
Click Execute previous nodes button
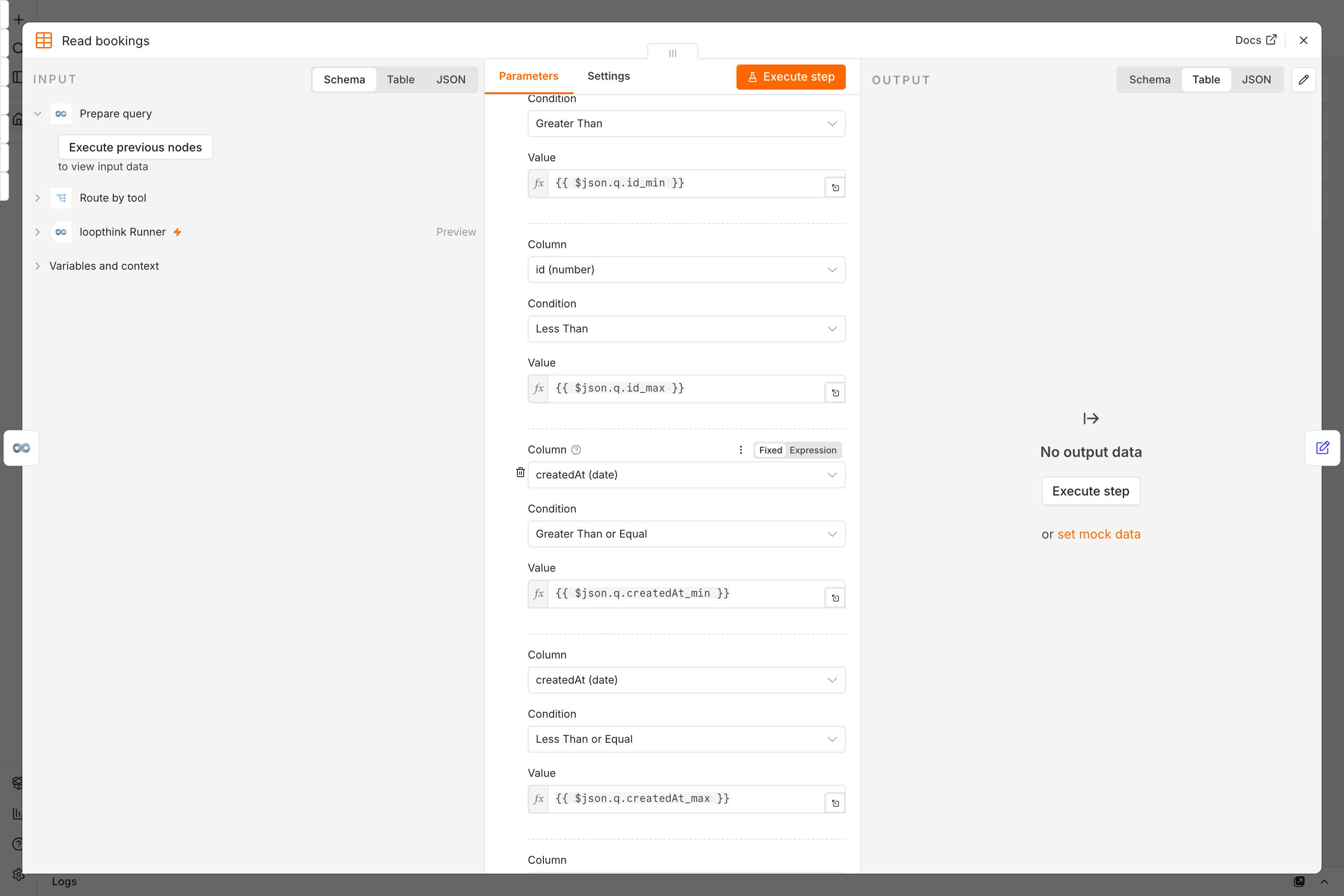135,147
